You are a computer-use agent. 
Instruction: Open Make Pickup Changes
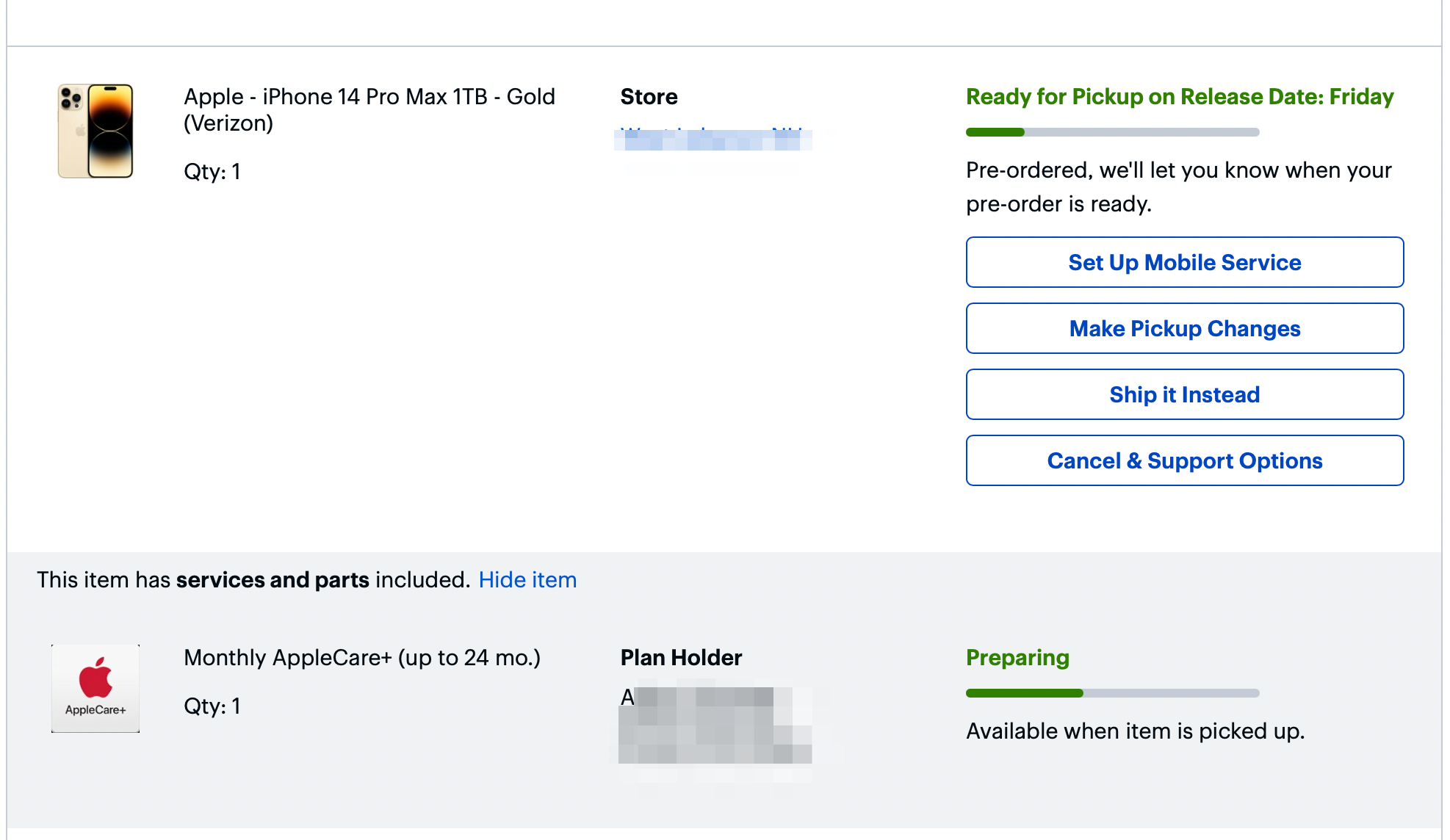coord(1184,328)
